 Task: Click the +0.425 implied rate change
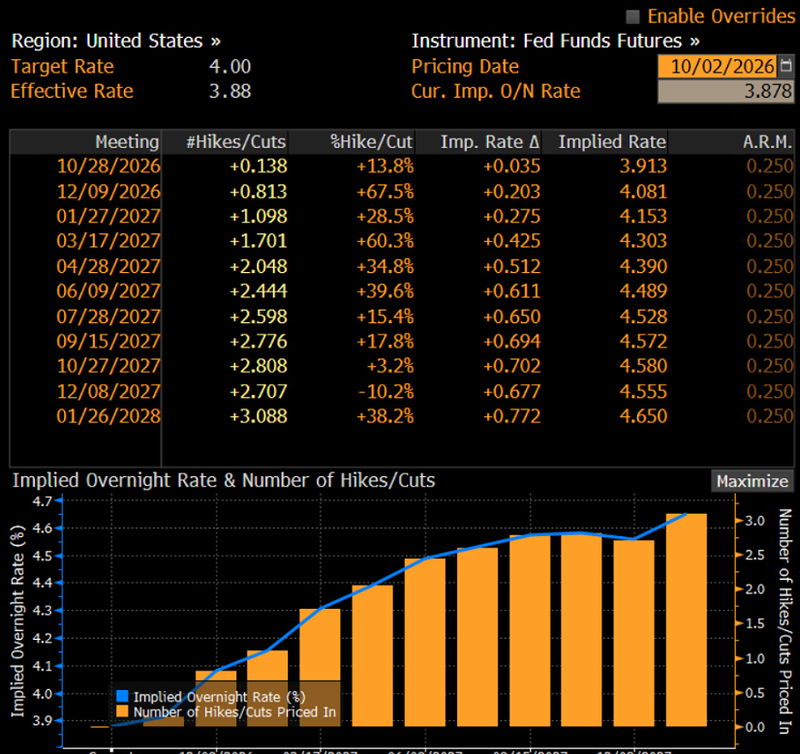512,241
